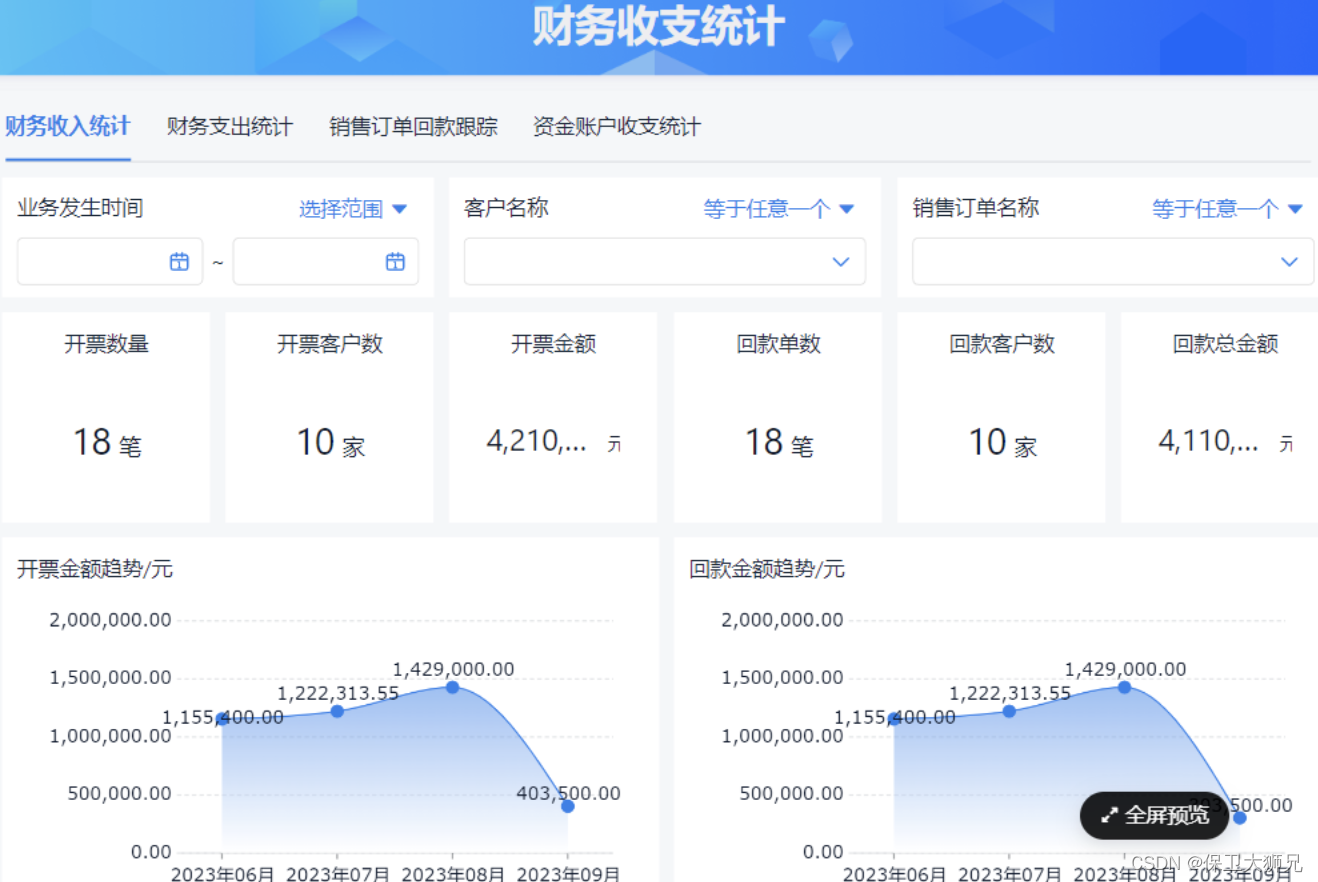Click the 全屏预览 button
Image resolution: width=1318 pixels, height=882 pixels.
pos(1154,815)
